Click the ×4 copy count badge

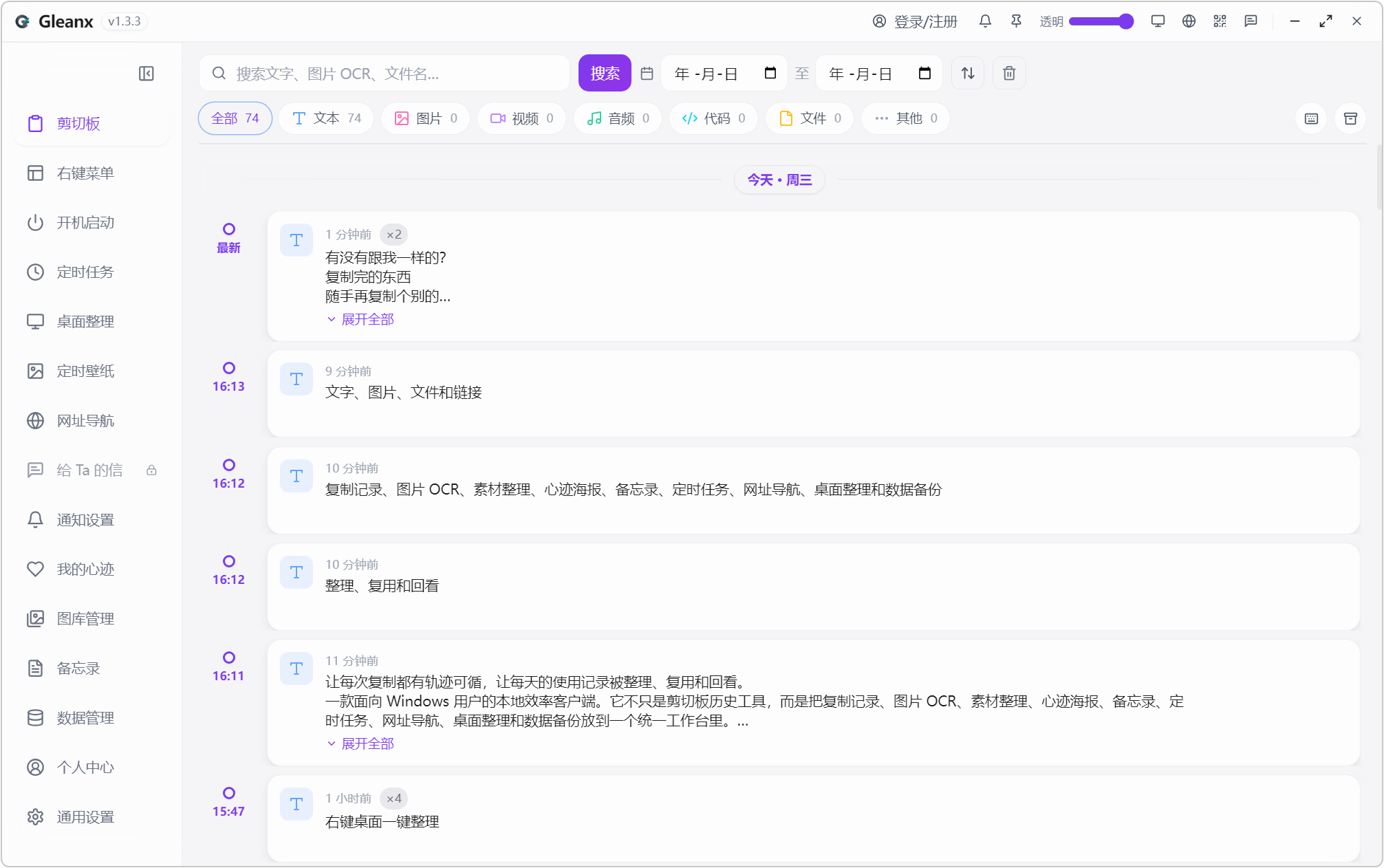tap(393, 799)
